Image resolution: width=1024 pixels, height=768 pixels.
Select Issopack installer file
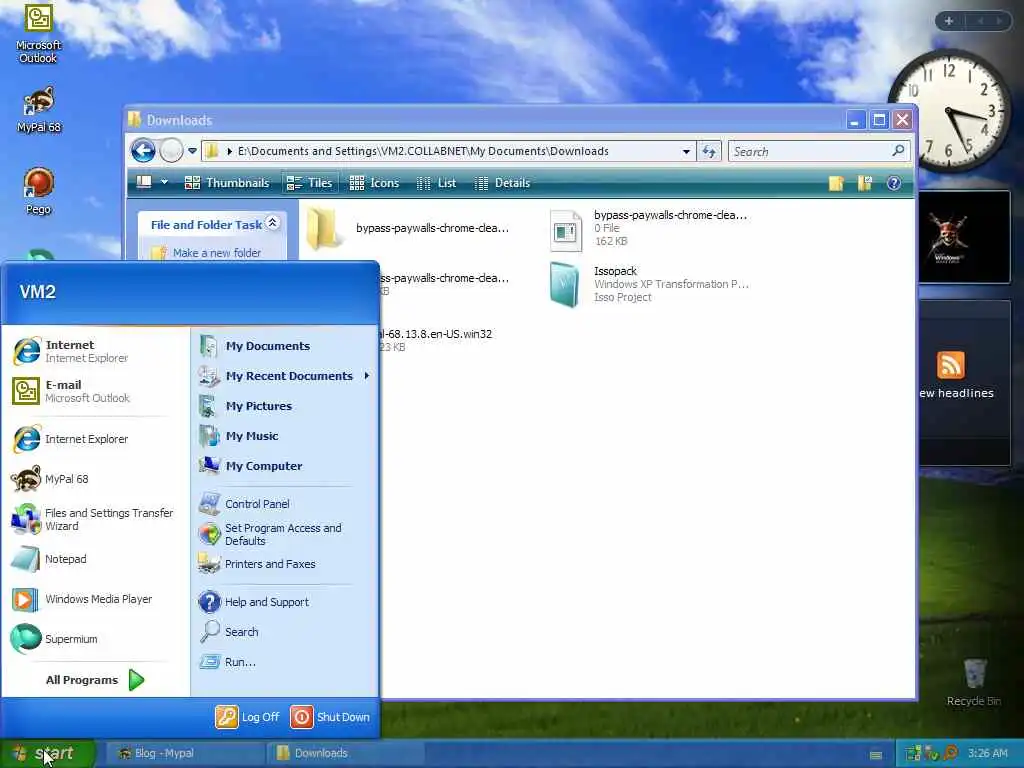648,284
